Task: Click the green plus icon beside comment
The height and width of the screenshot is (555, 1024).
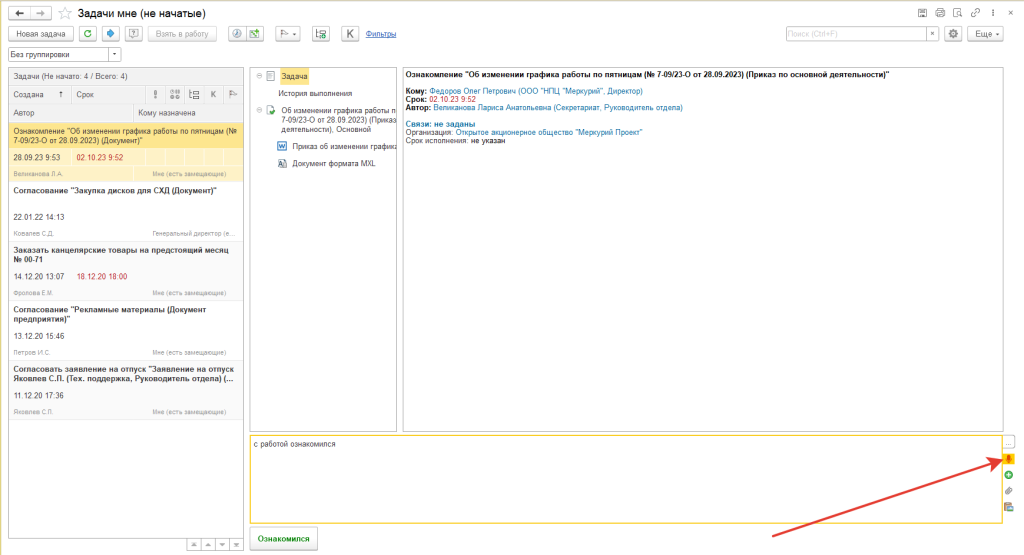Action: [x=1009, y=475]
